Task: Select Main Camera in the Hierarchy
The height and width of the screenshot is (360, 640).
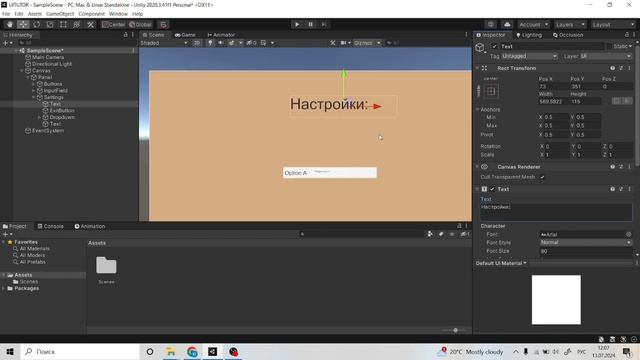Action: coord(48,58)
